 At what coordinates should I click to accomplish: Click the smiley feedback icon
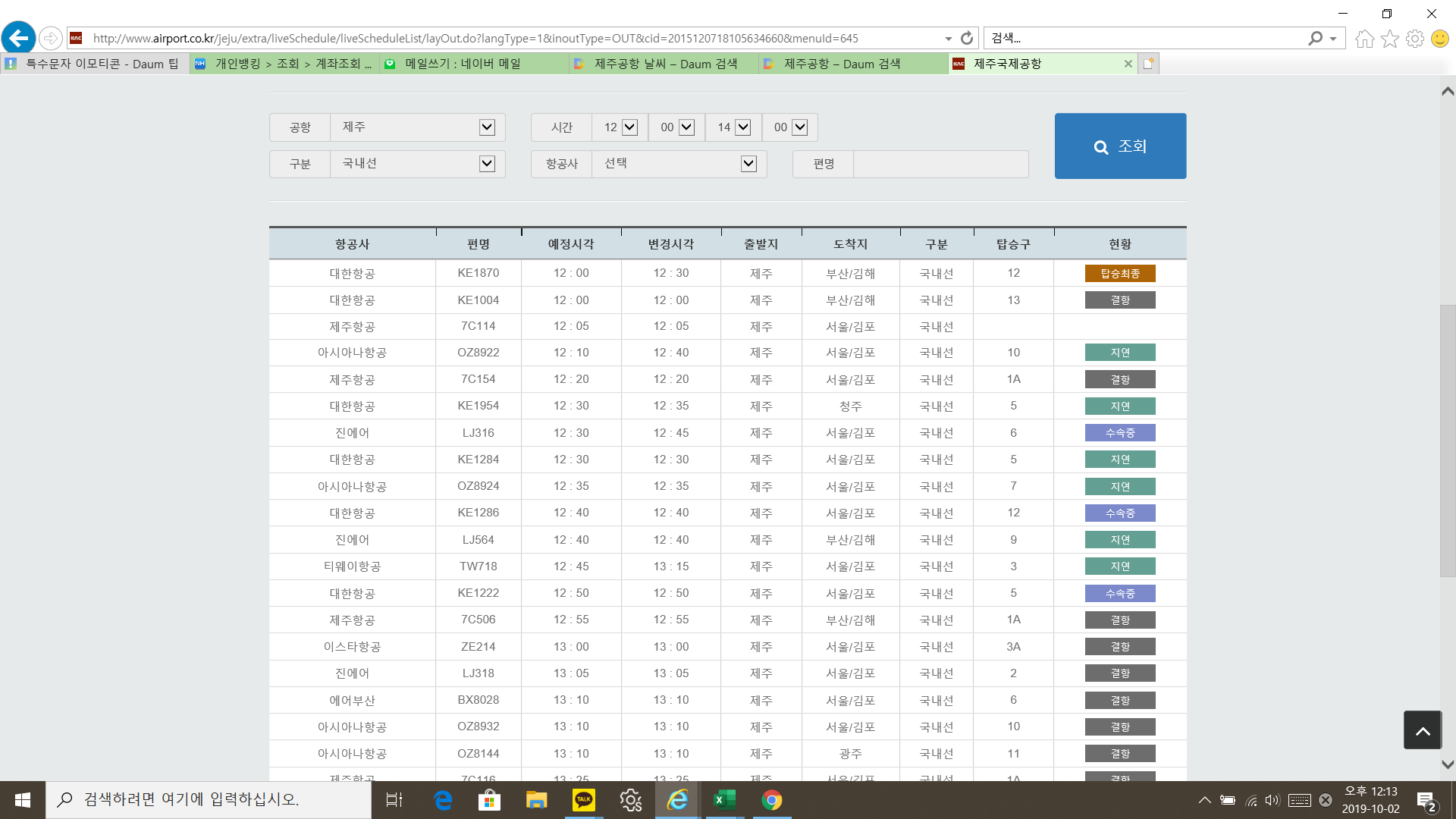click(1439, 39)
